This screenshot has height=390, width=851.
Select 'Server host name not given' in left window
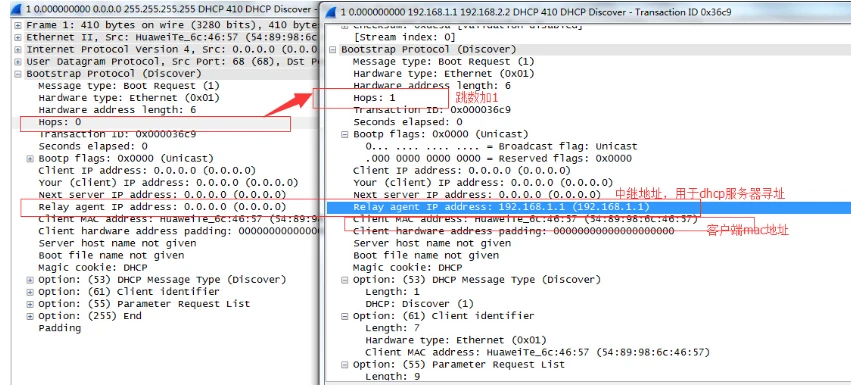[x=117, y=243]
